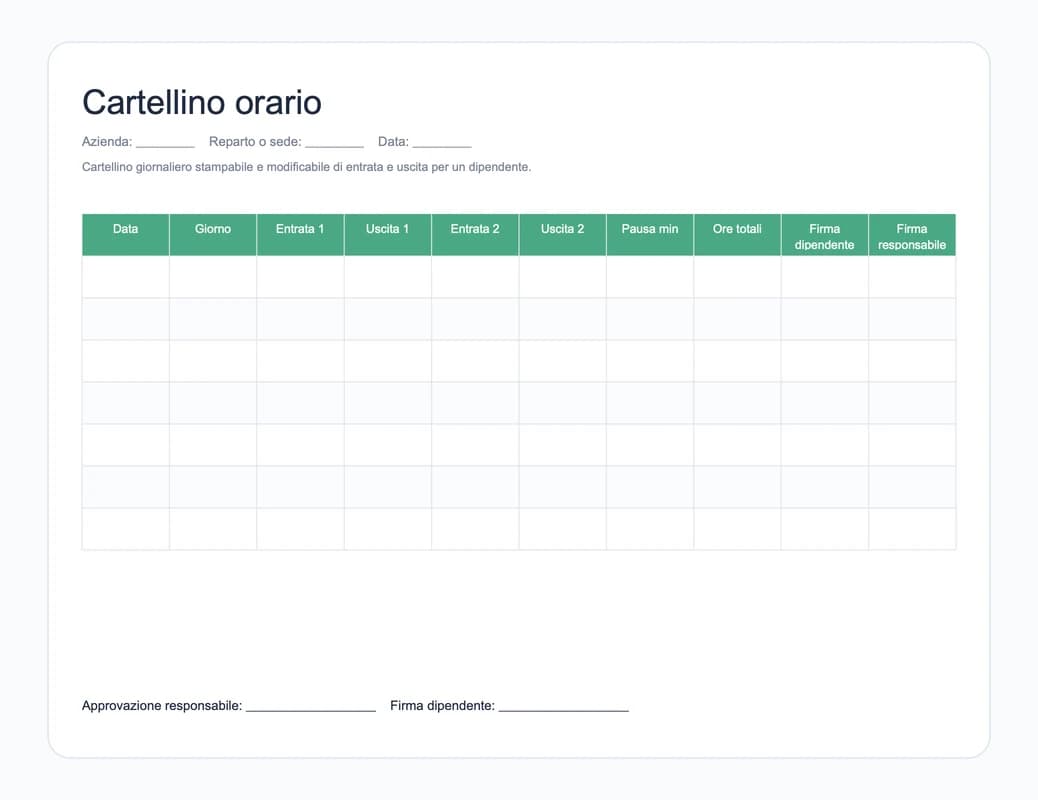This screenshot has height=800, width=1038.
Task: Click the Reparto o sede blank field
Action: pyautogui.click(x=334, y=142)
